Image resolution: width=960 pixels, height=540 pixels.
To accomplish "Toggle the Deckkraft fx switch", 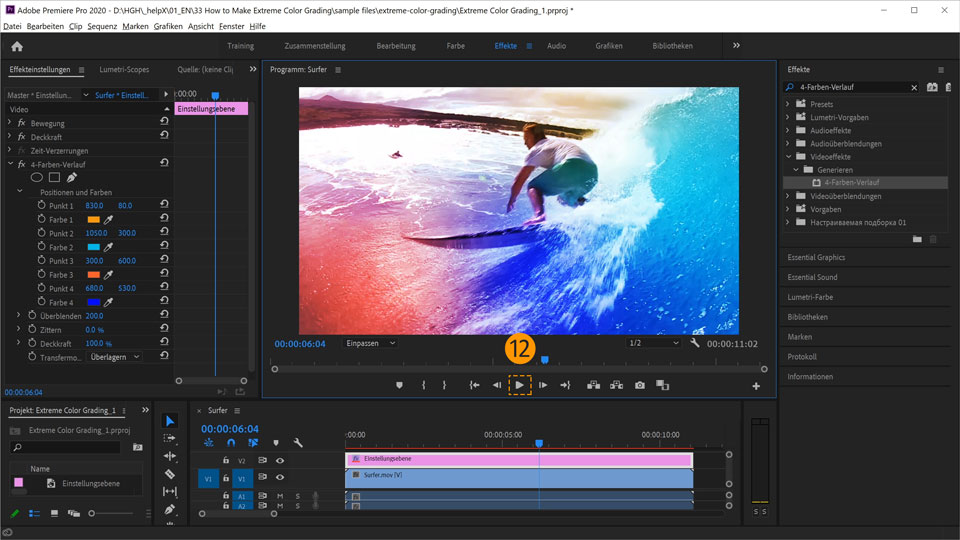I will click(x=21, y=137).
